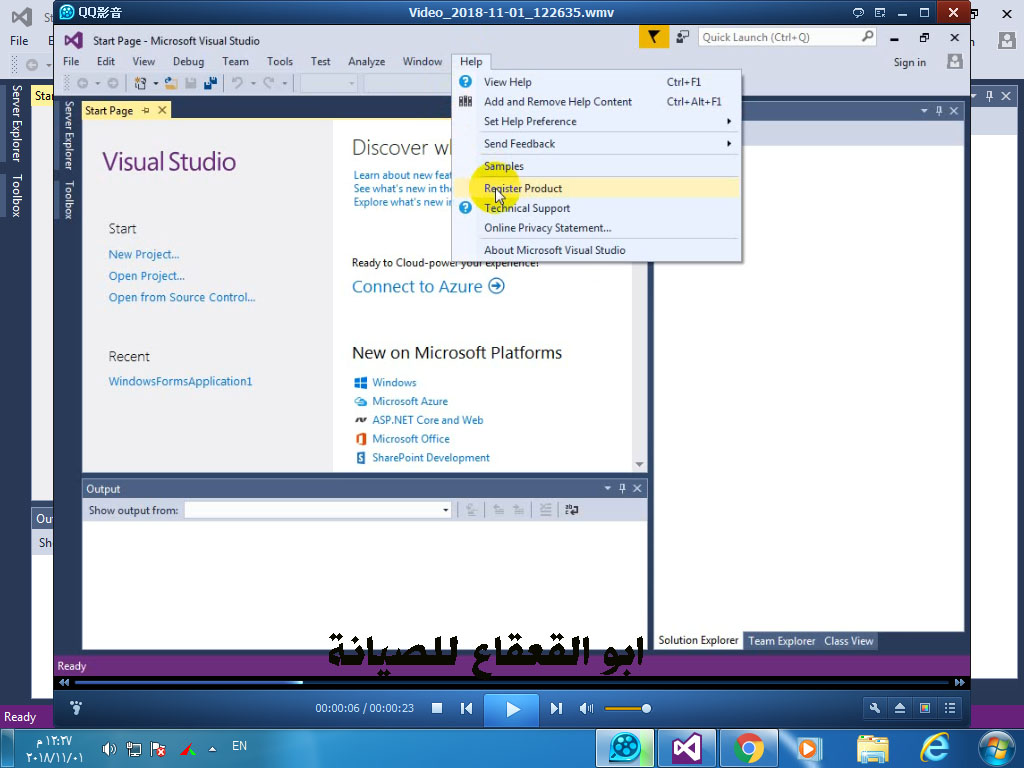The image size is (1024, 768).
Task: Click the Undo toolbar icon
Action: [238, 83]
